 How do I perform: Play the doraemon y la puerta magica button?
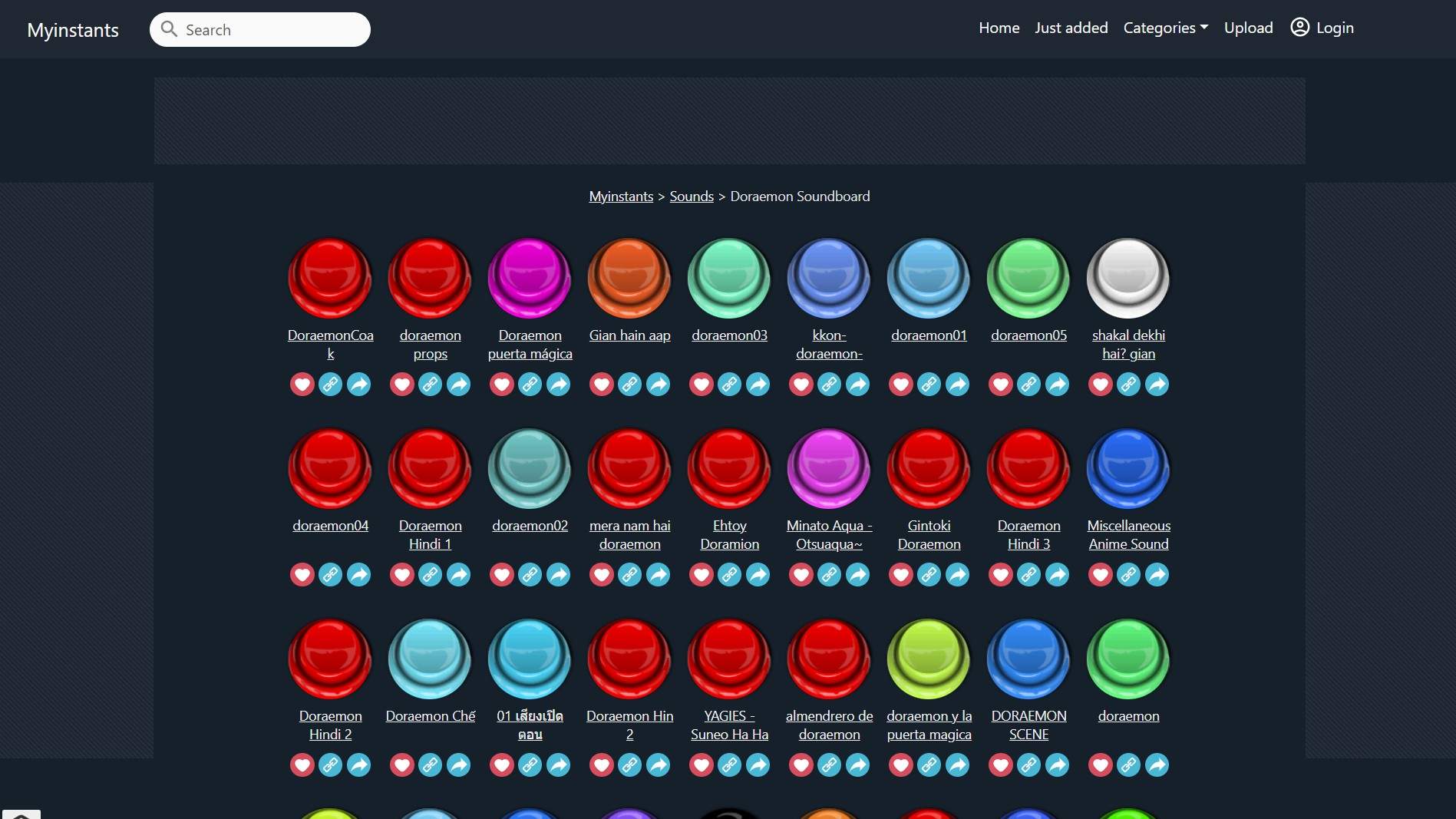point(929,659)
